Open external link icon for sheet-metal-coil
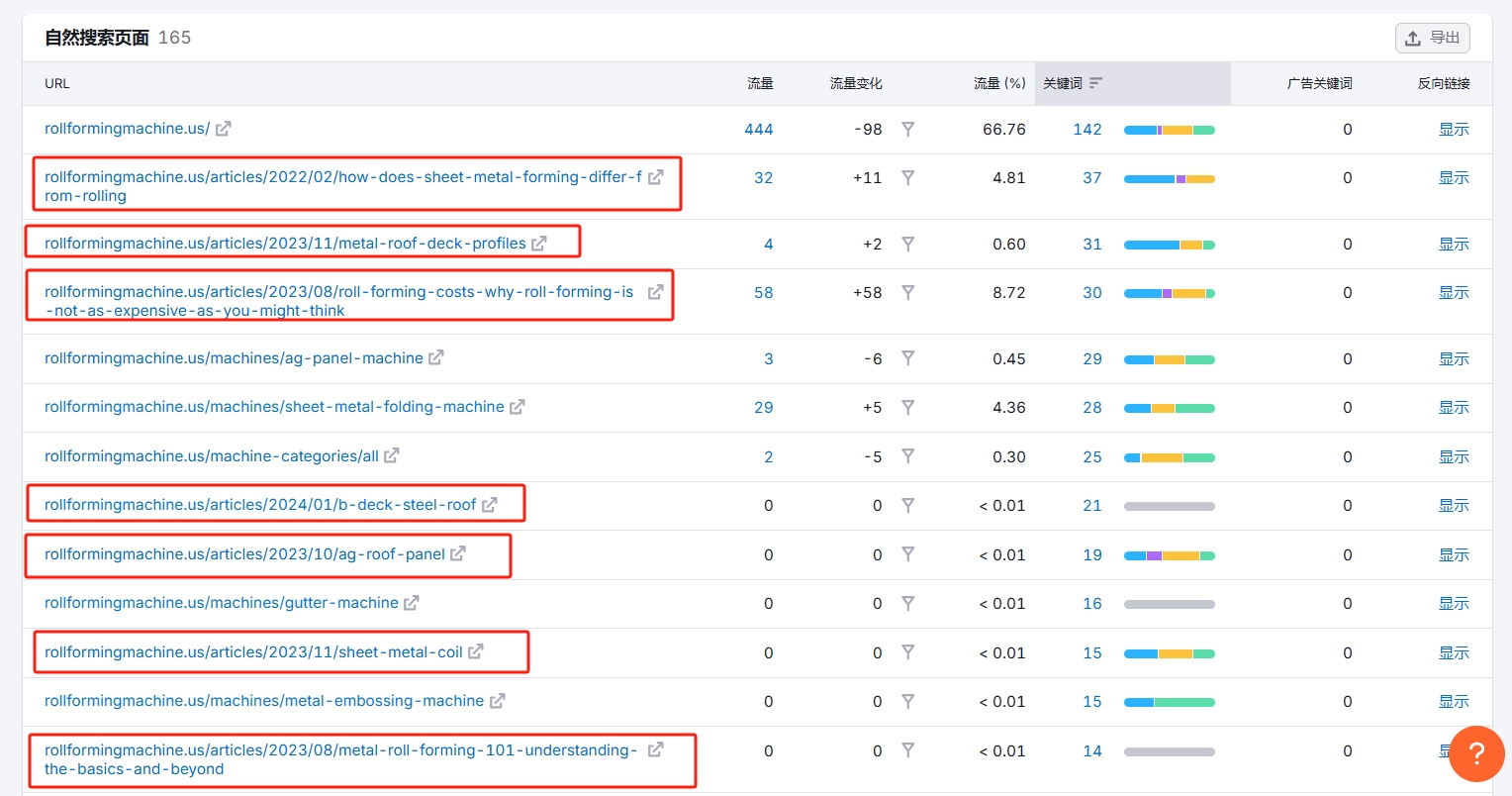1512x796 pixels. click(x=476, y=651)
